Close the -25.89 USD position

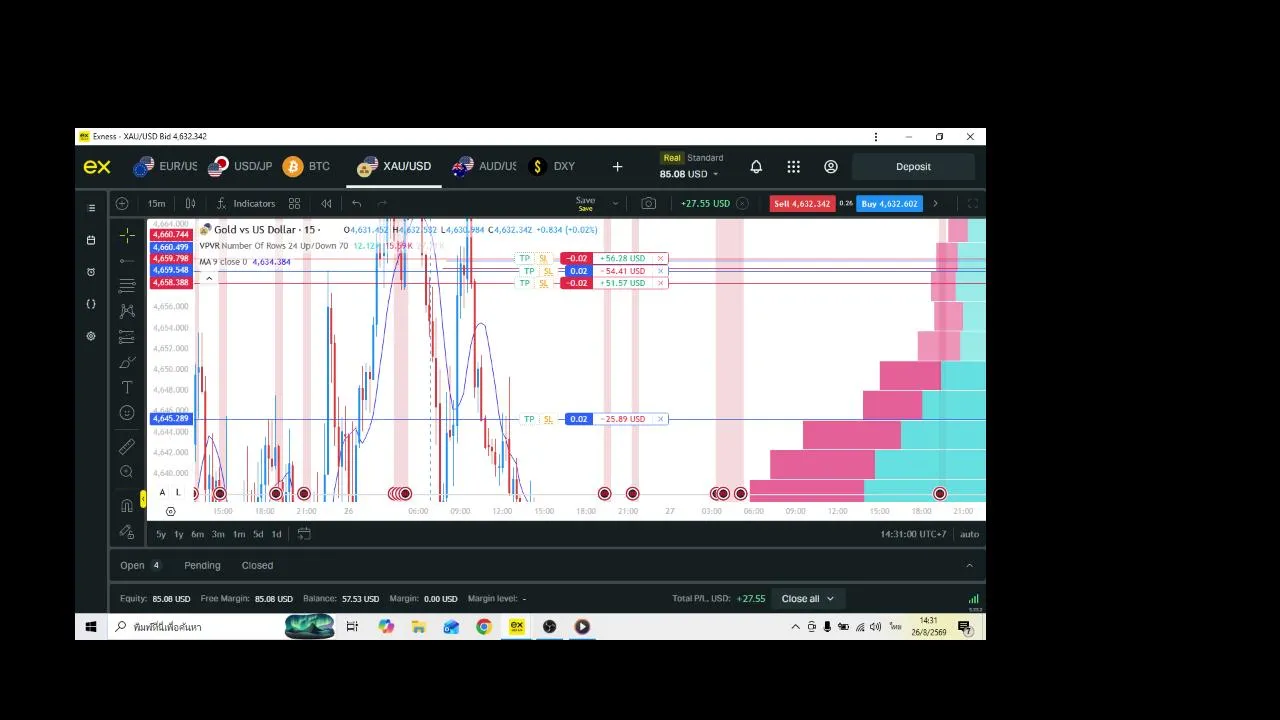pyautogui.click(x=660, y=419)
